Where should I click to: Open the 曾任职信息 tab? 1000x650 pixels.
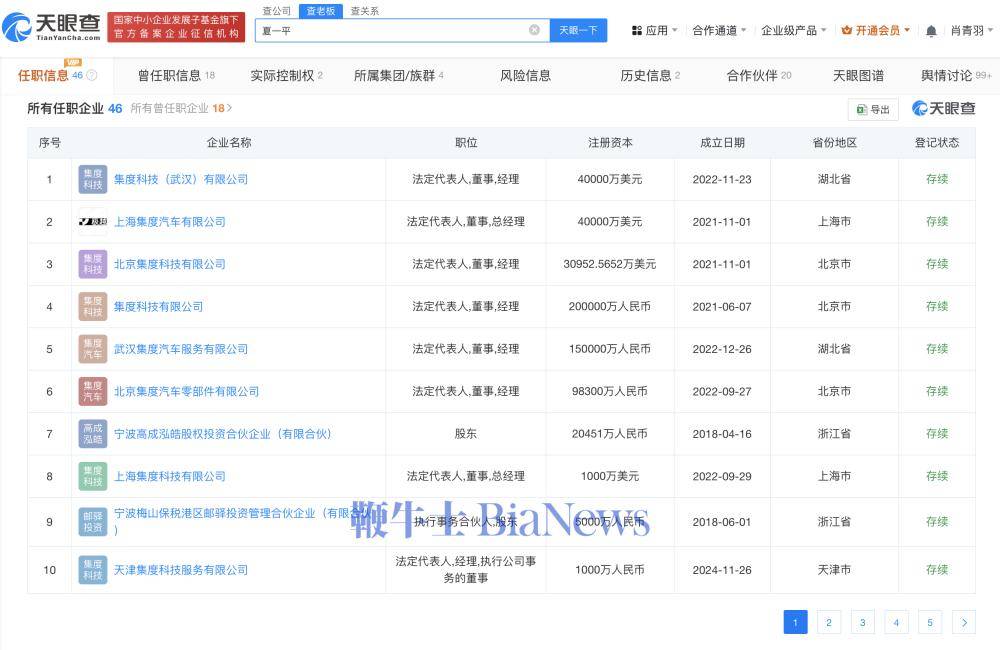click(176, 75)
